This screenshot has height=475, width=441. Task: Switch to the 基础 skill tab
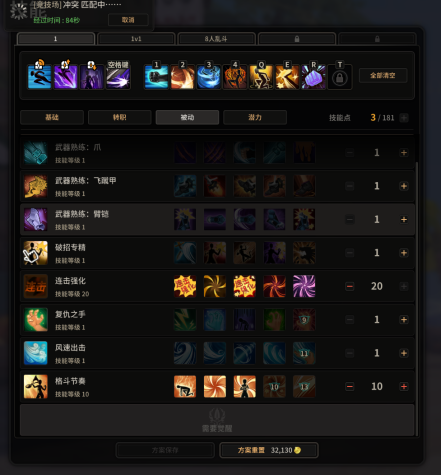pyautogui.click(x=52, y=117)
